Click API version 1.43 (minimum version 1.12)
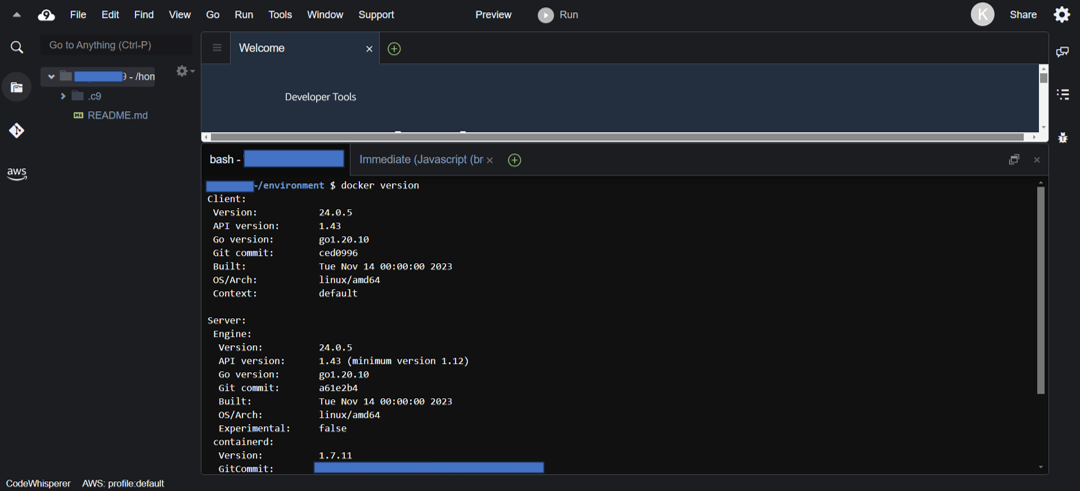The height and width of the screenshot is (491, 1080). 394,361
